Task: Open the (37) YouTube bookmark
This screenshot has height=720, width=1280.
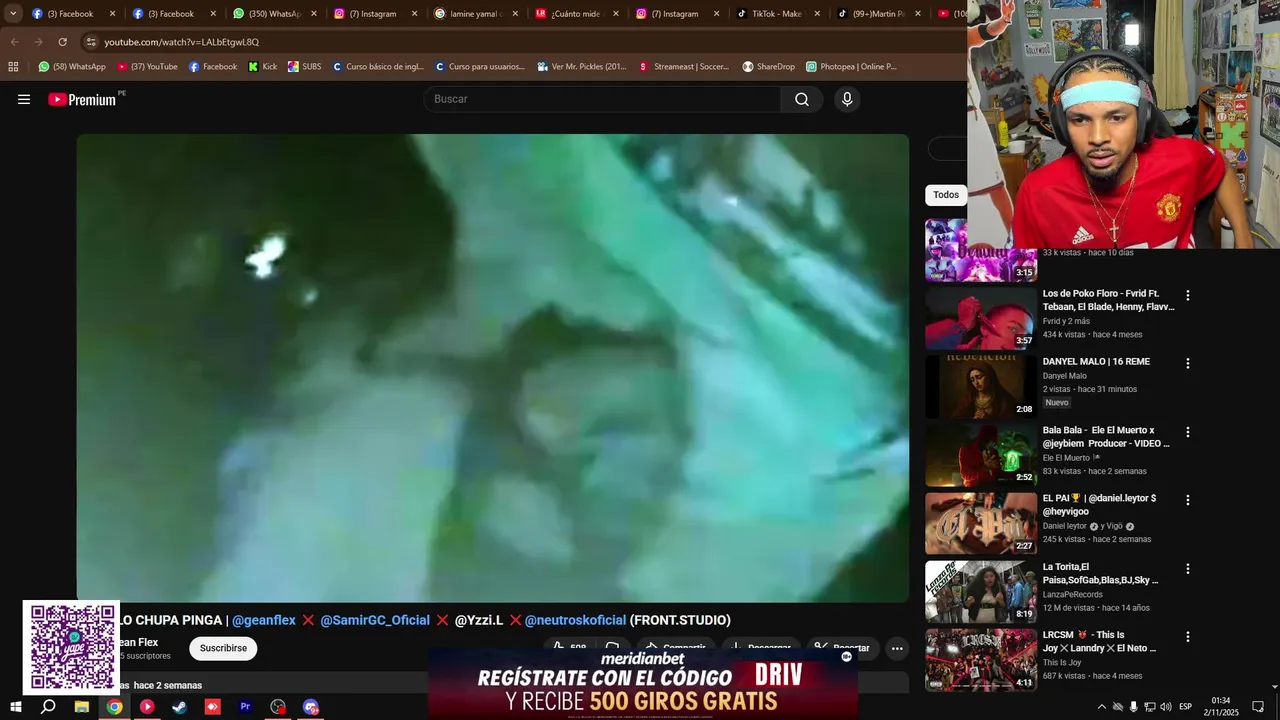Action: [x=148, y=67]
